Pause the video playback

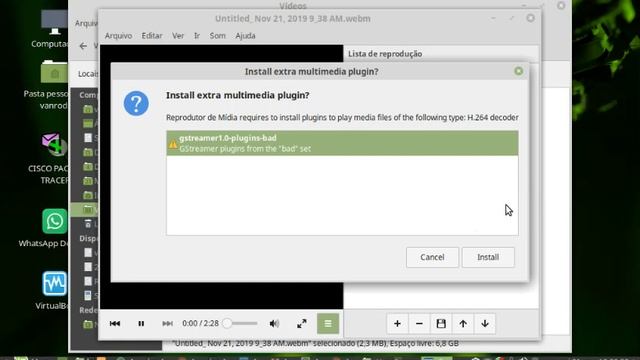[x=141, y=324]
